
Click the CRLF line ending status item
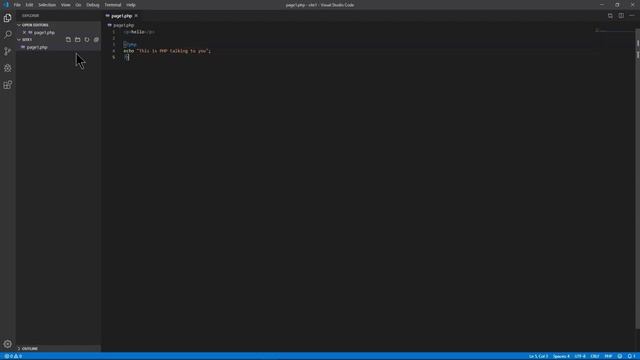tap(595, 356)
